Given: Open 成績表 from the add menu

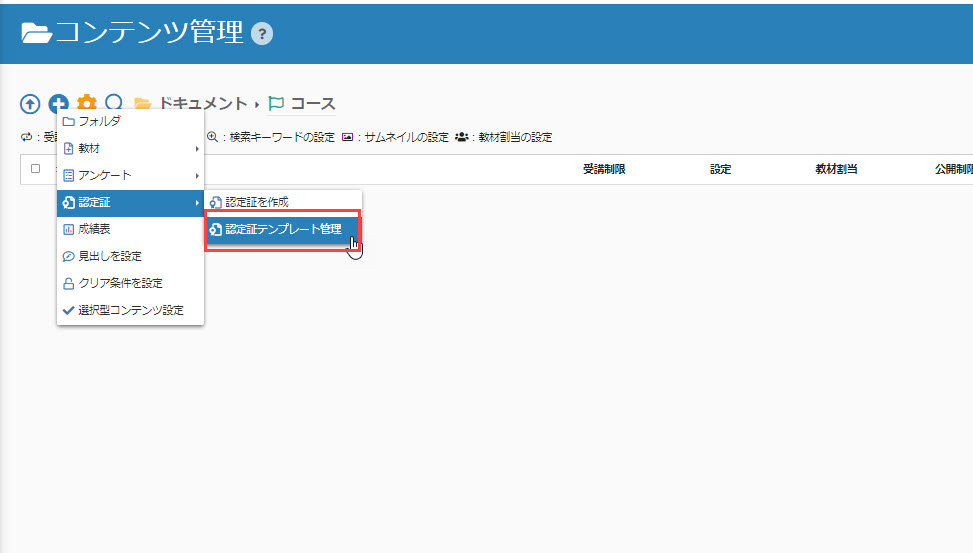Looking at the screenshot, I should [x=94, y=230].
